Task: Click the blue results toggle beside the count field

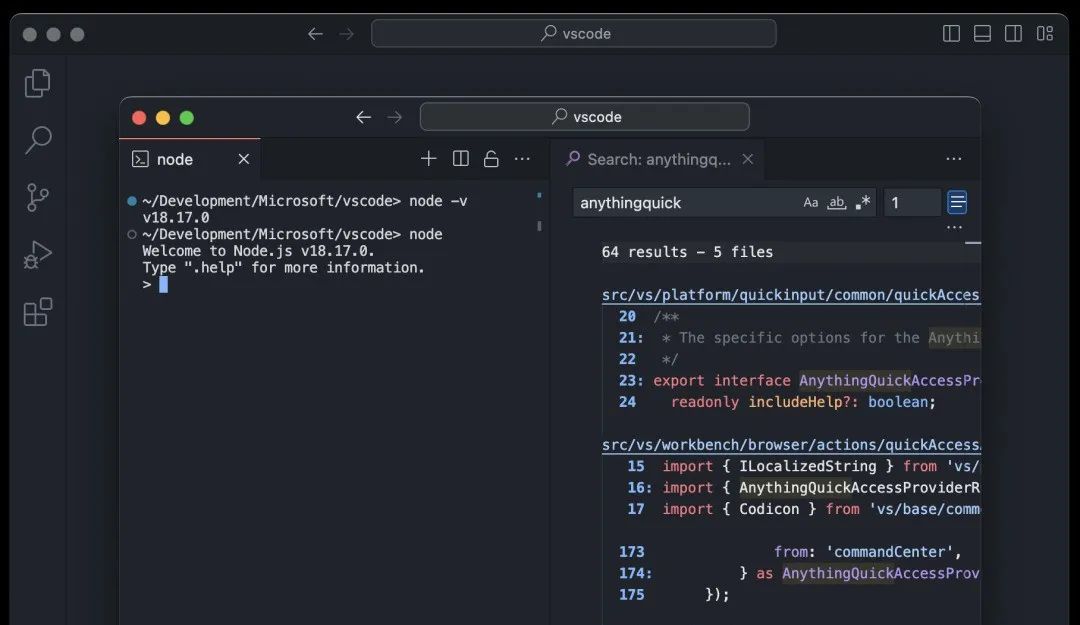Action: [x=957, y=202]
